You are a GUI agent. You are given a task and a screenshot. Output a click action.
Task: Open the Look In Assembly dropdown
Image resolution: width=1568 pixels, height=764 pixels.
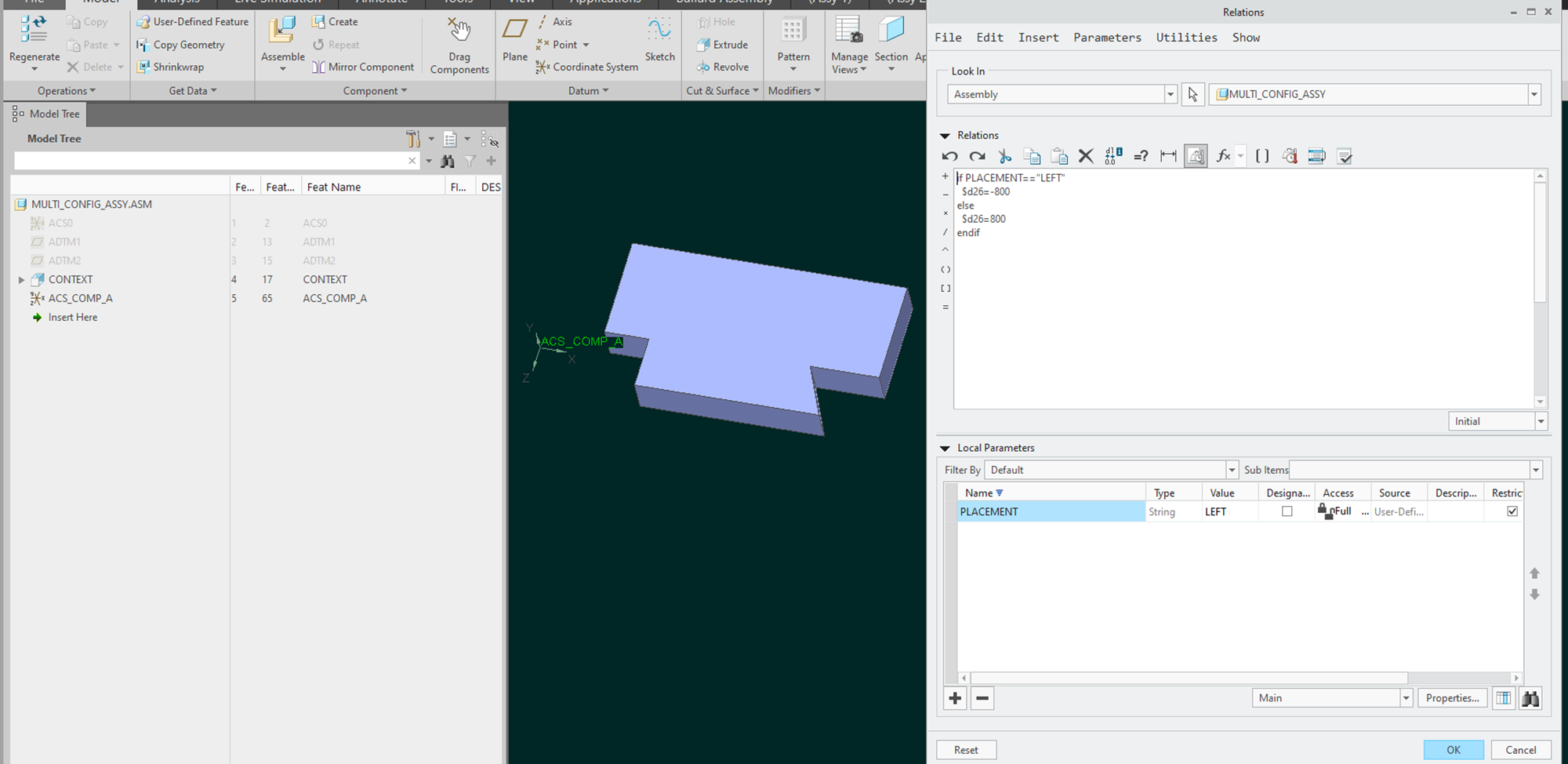1170,93
